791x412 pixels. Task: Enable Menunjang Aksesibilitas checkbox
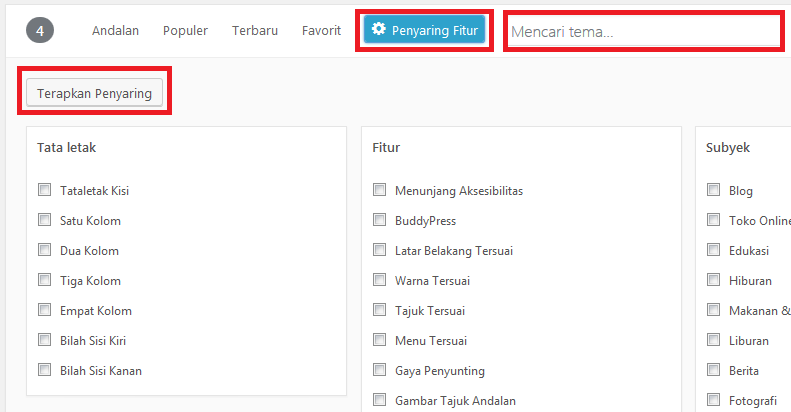click(379, 190)
